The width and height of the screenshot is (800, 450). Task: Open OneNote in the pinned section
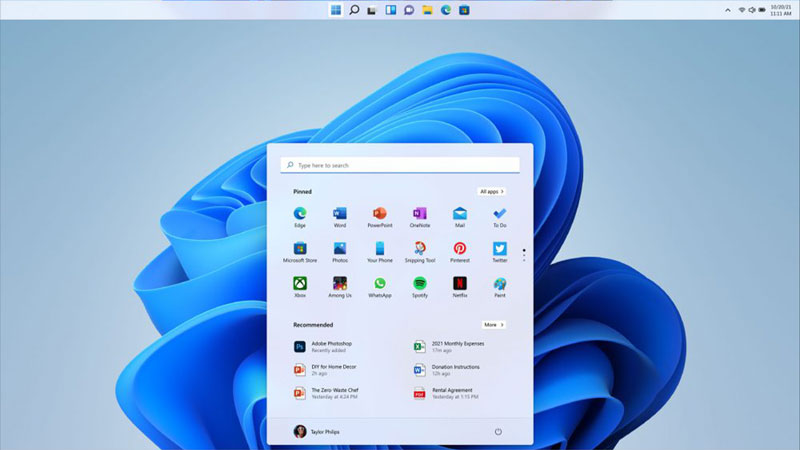[x=420, y=217]
